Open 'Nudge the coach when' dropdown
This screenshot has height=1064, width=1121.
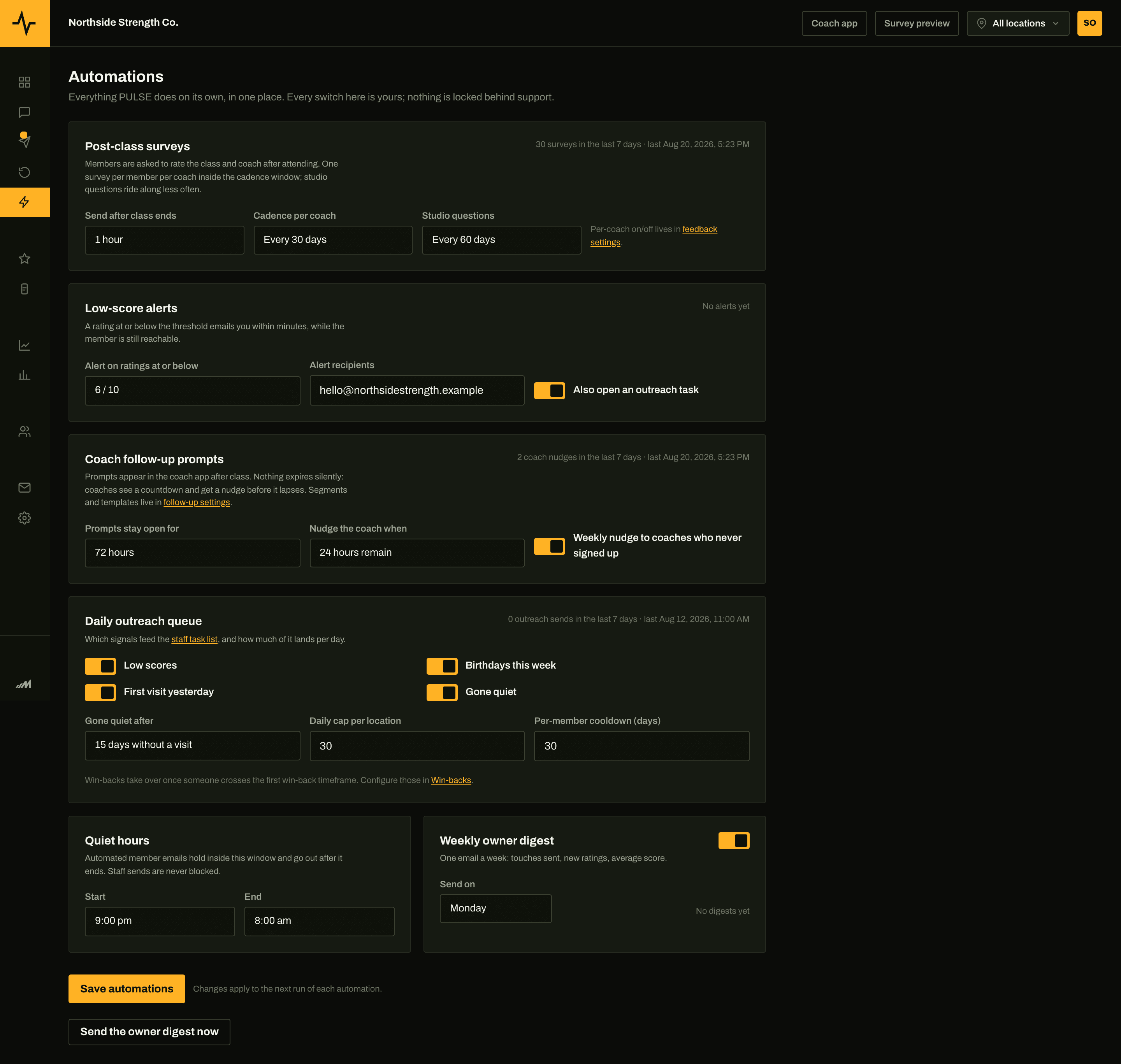(x=417, y=553)
